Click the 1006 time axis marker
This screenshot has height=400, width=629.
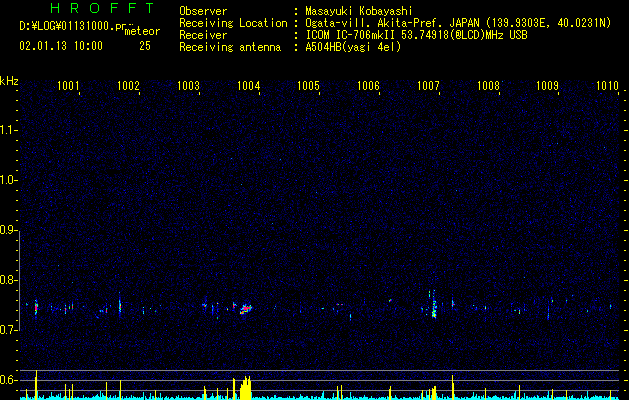point(368,85)
